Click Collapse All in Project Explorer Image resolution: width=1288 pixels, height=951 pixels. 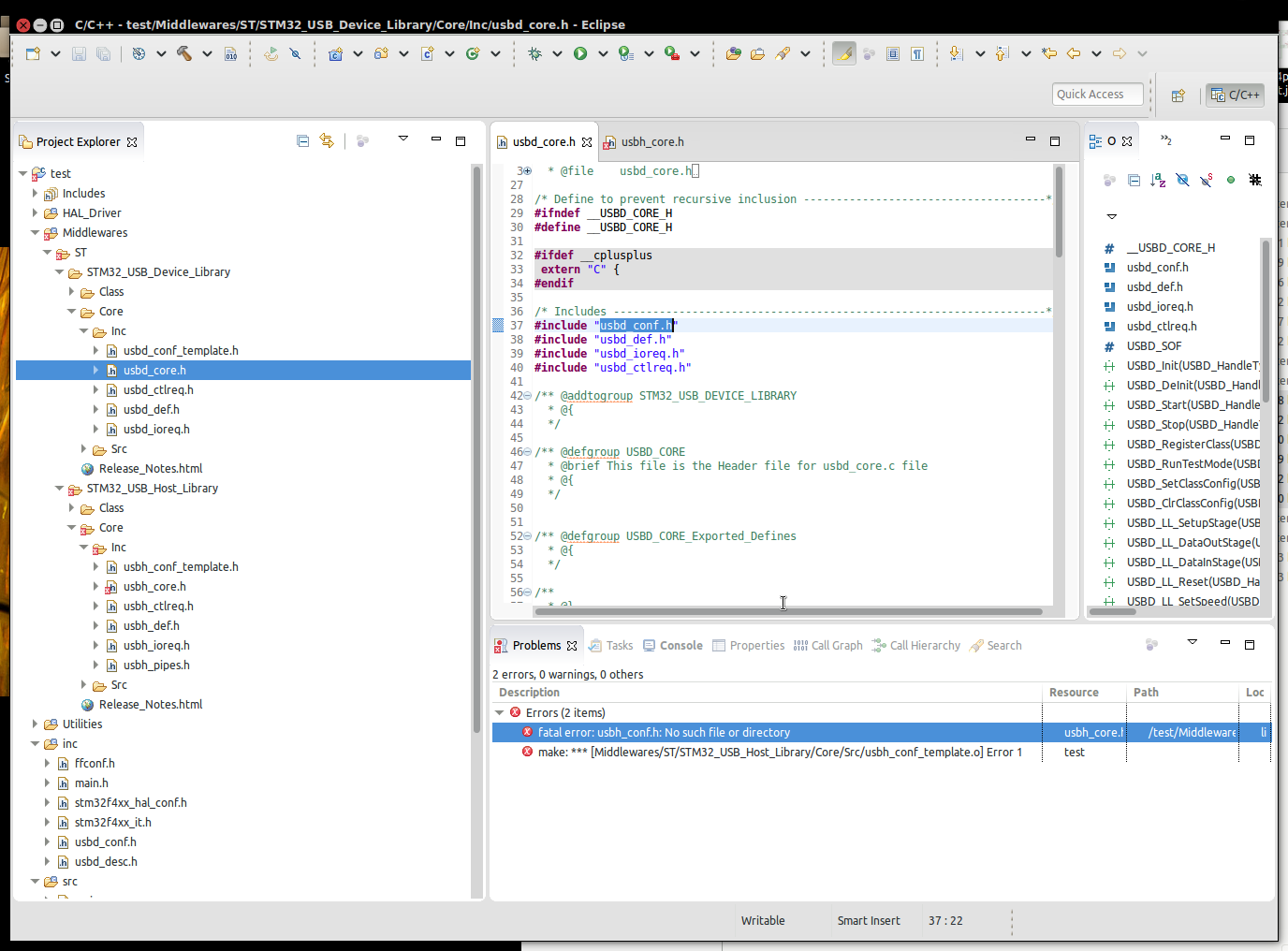pos(302,141)
